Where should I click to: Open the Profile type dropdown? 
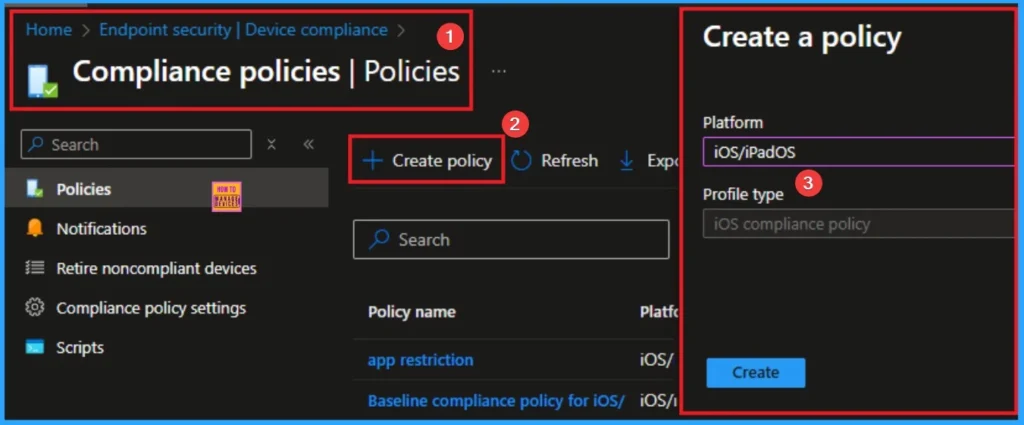[x=859, y=224]
